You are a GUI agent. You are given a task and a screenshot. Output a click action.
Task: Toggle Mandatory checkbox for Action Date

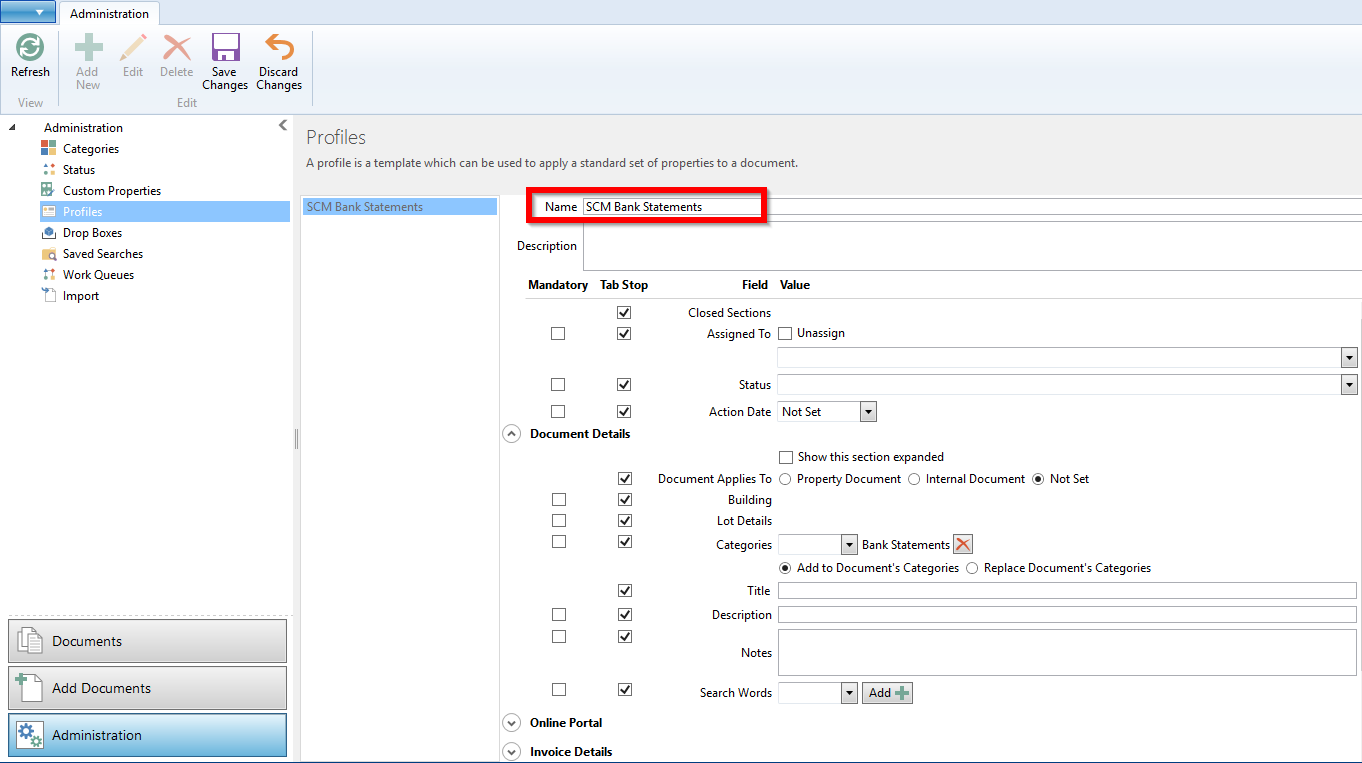click(558, 412)
